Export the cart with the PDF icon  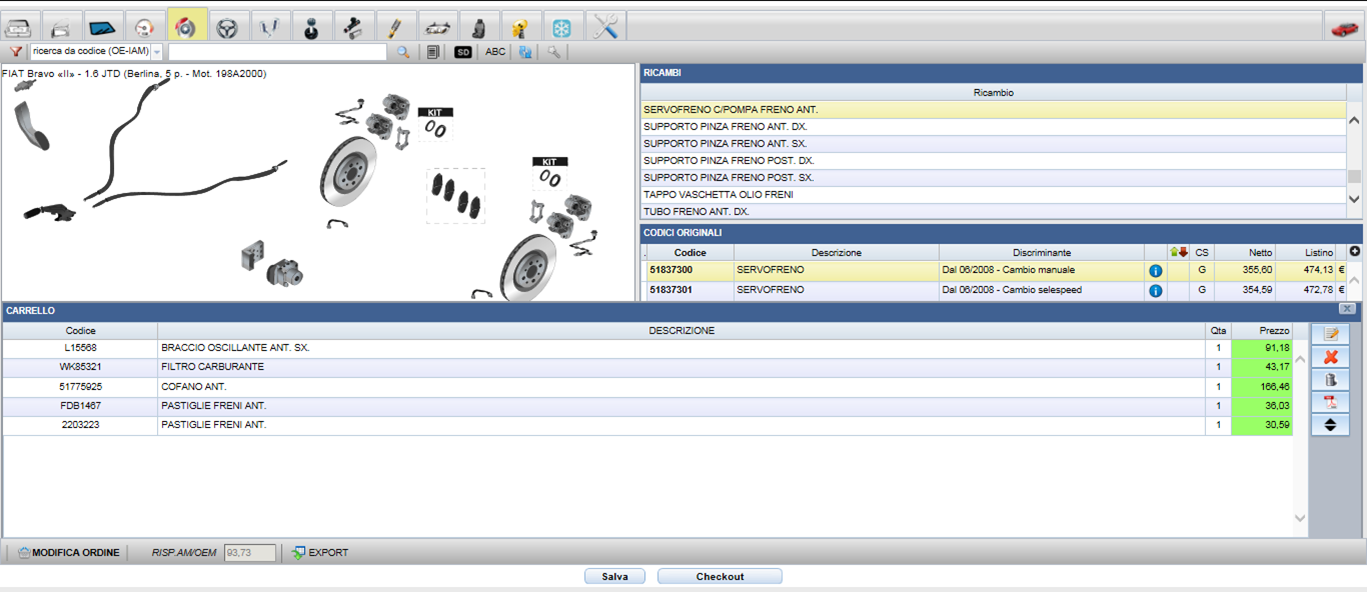click(1330, 402)
